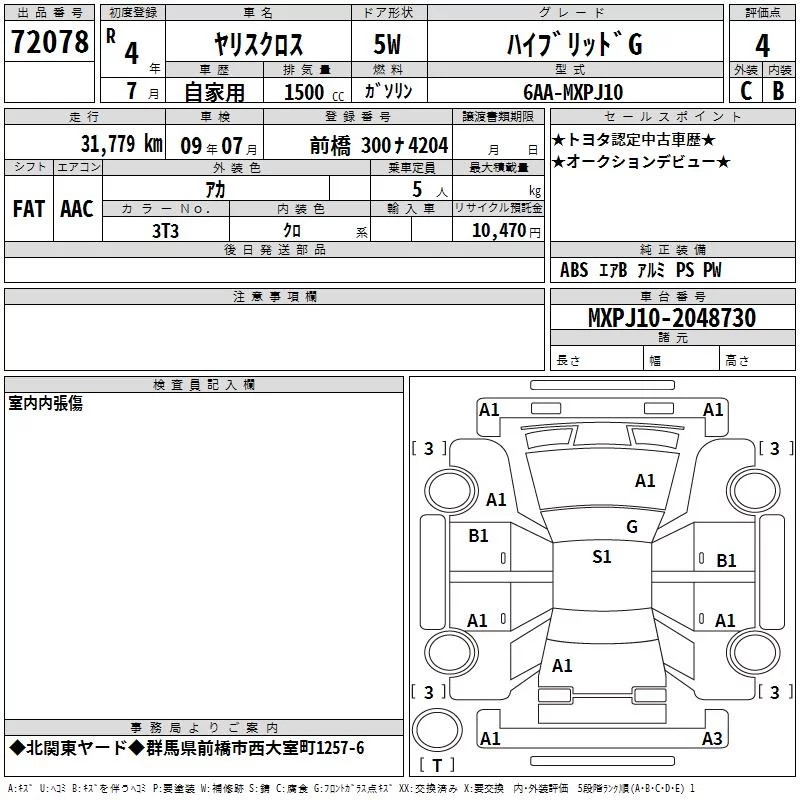Click the 長さ dimension field
Screen dimensions: 800x800
[x=597, y=360]
